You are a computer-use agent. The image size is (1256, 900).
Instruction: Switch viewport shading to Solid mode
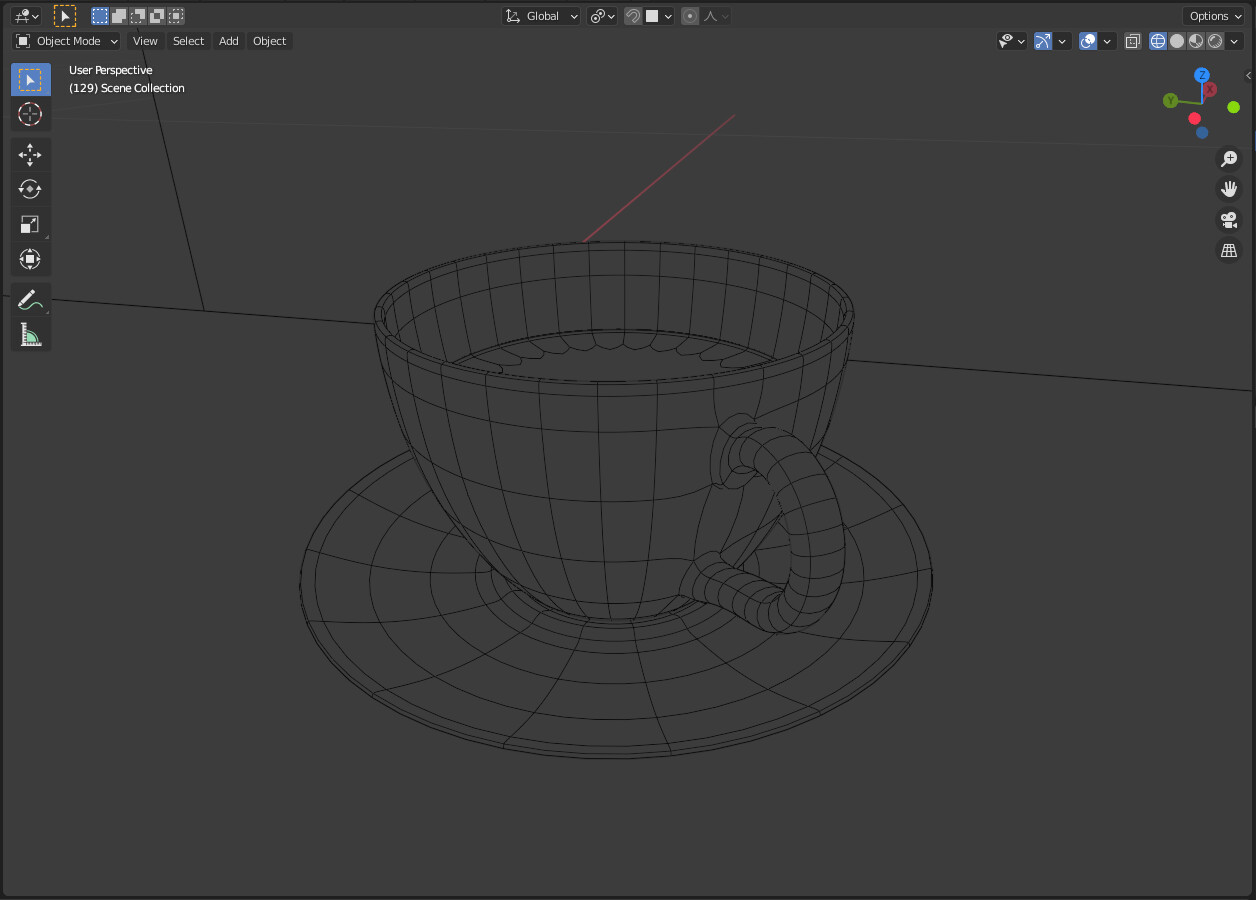tap(1176, 40)
